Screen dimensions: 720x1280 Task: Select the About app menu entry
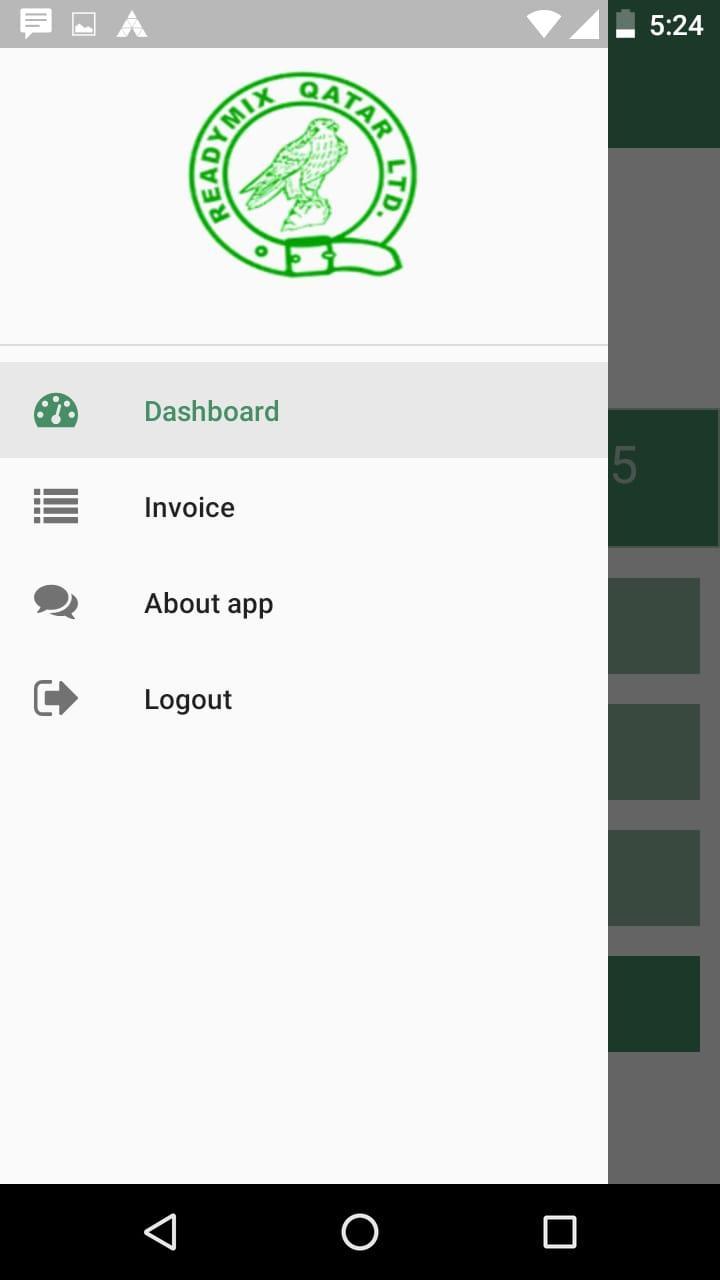pos(304,603)
